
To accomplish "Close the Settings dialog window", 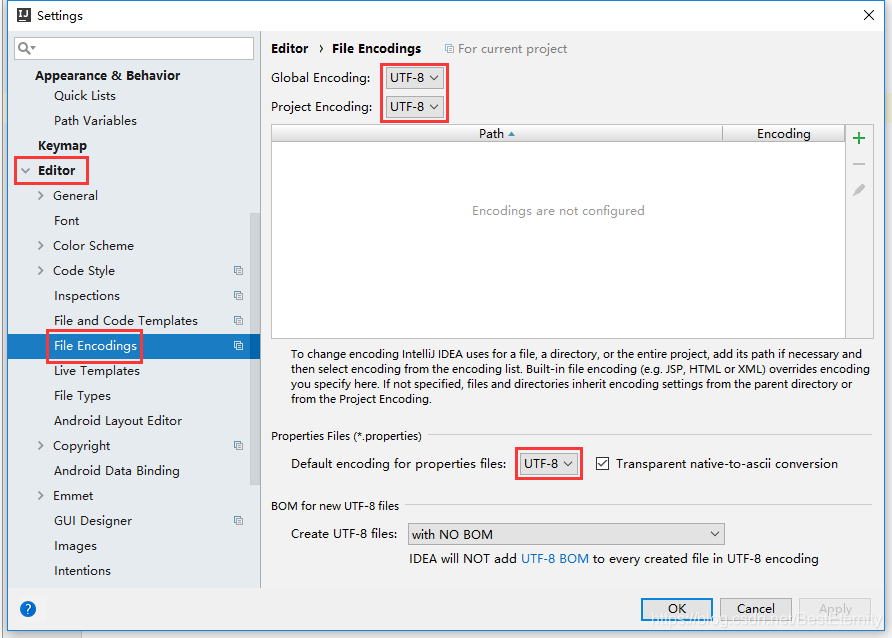I will [x=869, y=15].
